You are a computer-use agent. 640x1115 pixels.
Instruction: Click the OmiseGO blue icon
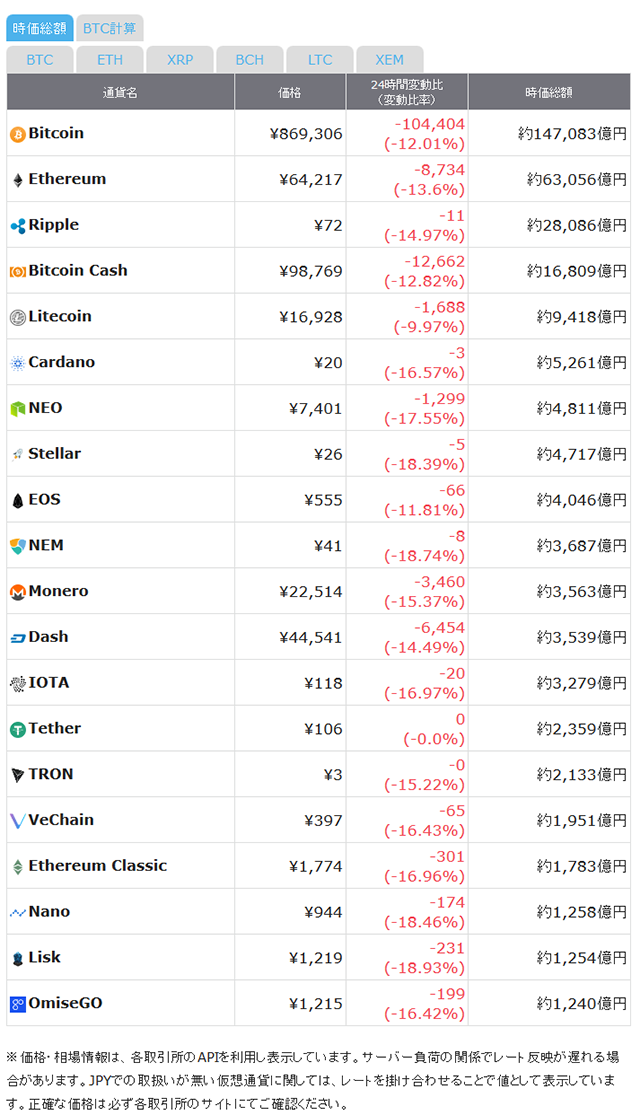[17, 1004]
